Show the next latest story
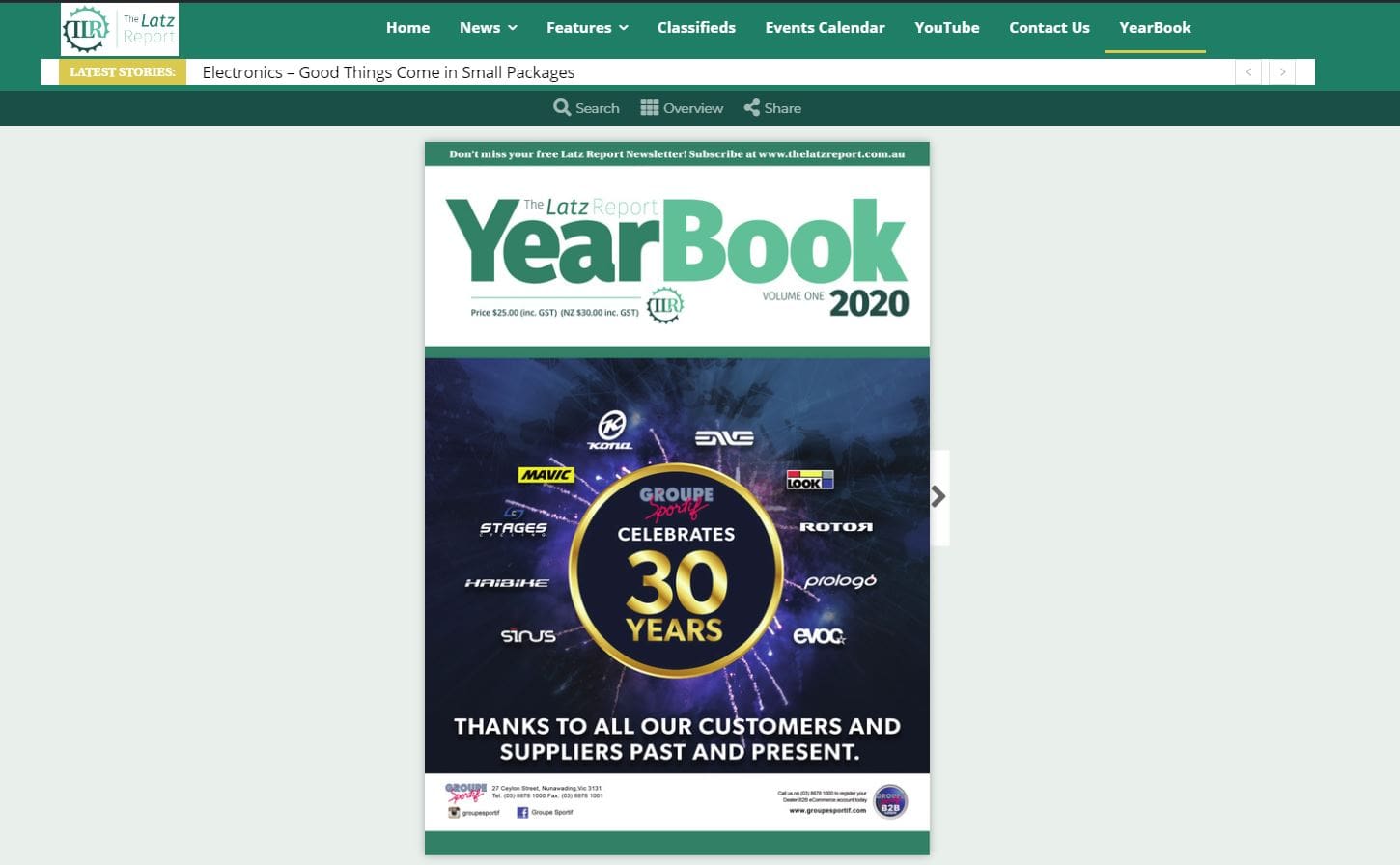The height and width of the screenshot is (865, 1400). [x=1282, y=72]
